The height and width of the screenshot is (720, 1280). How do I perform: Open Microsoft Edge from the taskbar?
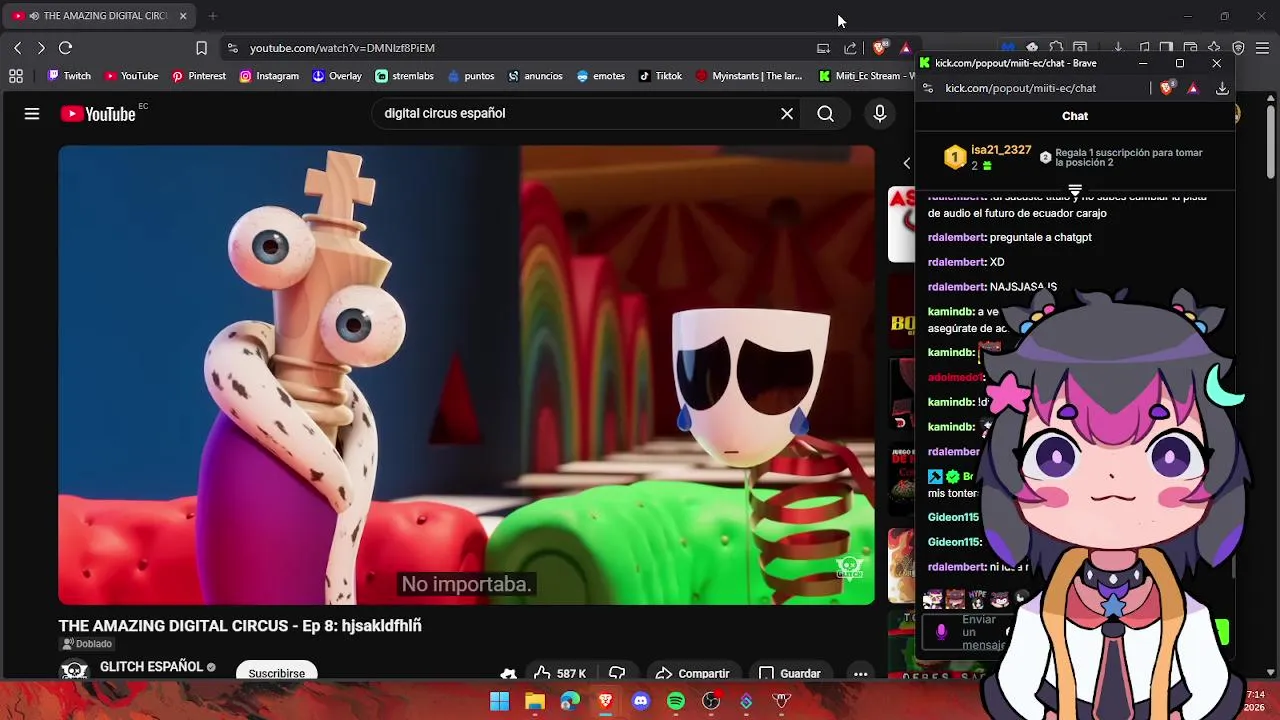570,701
